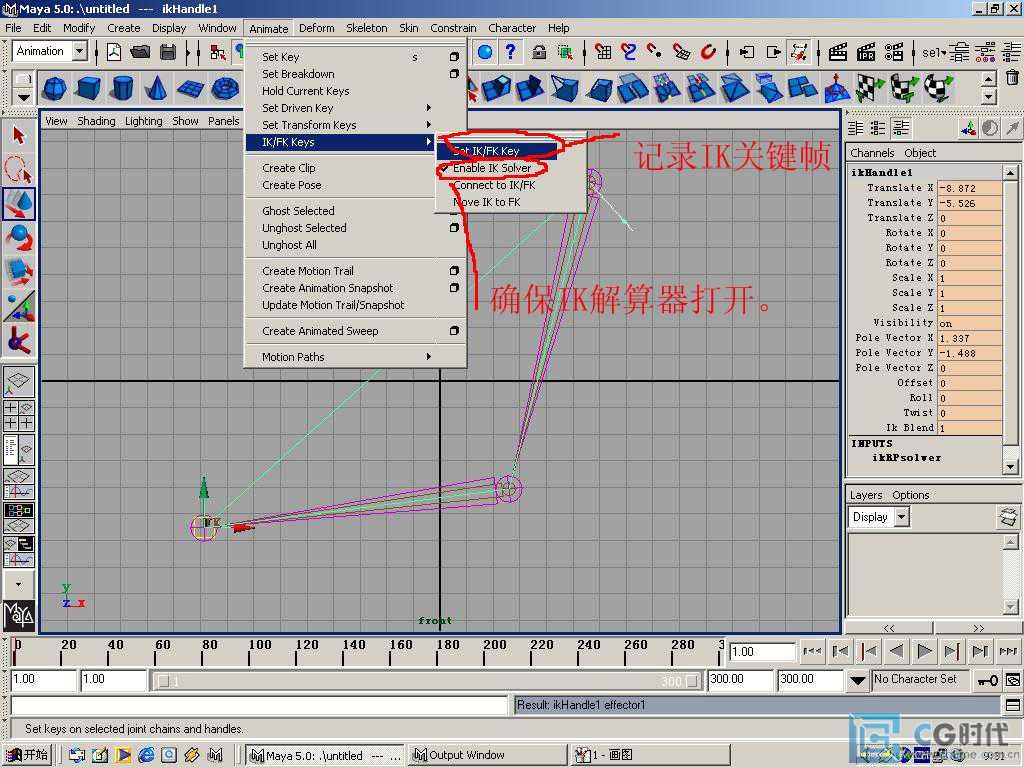Open Options menu in Layer Editor
Viewport: 1024px width, 768px height.
pos(910,495)
